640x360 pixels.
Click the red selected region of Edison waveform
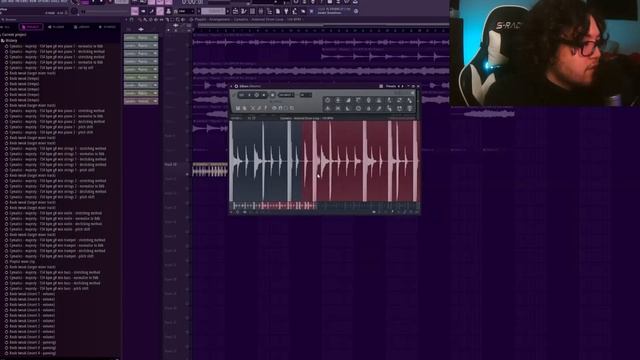[359, 161]
